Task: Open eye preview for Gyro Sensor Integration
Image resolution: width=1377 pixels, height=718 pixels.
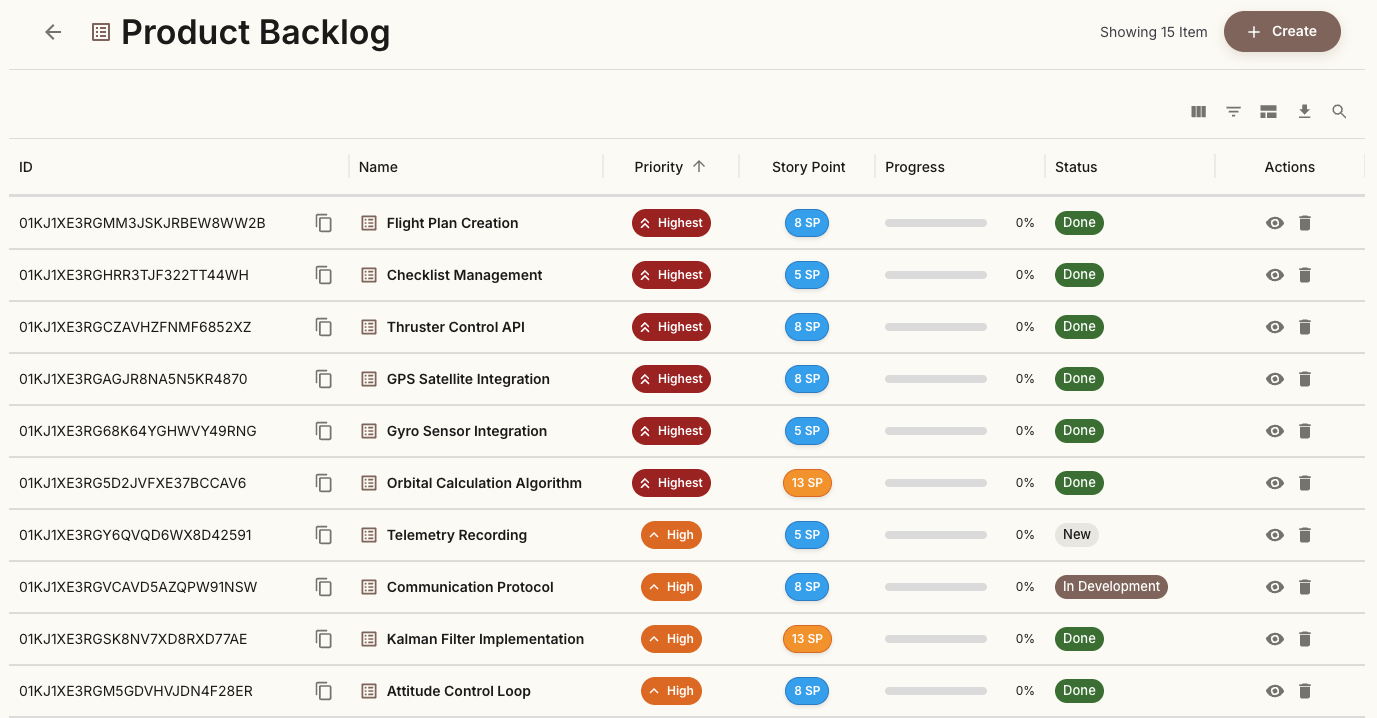Action: [1274, 431]
